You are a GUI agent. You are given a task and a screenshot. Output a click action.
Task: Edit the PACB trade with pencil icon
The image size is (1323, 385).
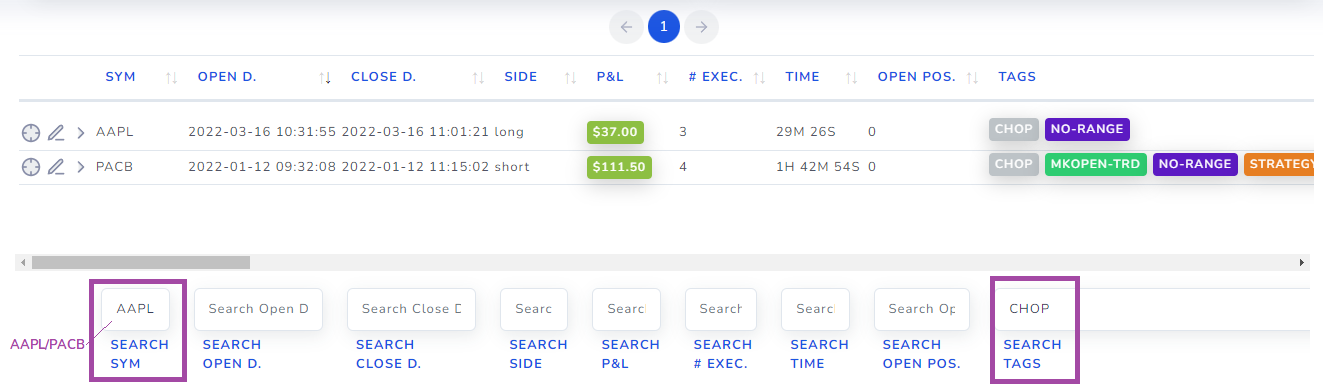[56, 166]
